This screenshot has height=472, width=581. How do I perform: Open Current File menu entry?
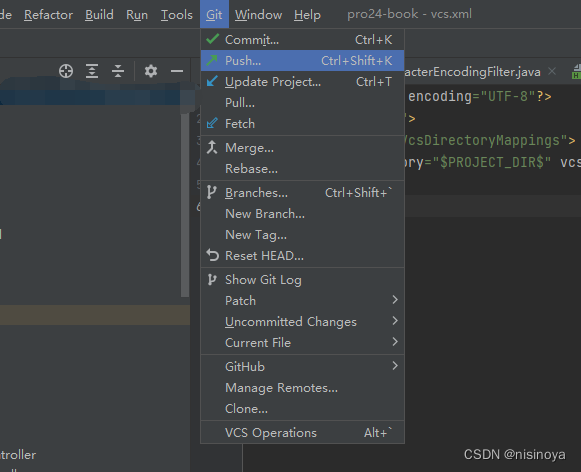[302, 343]
